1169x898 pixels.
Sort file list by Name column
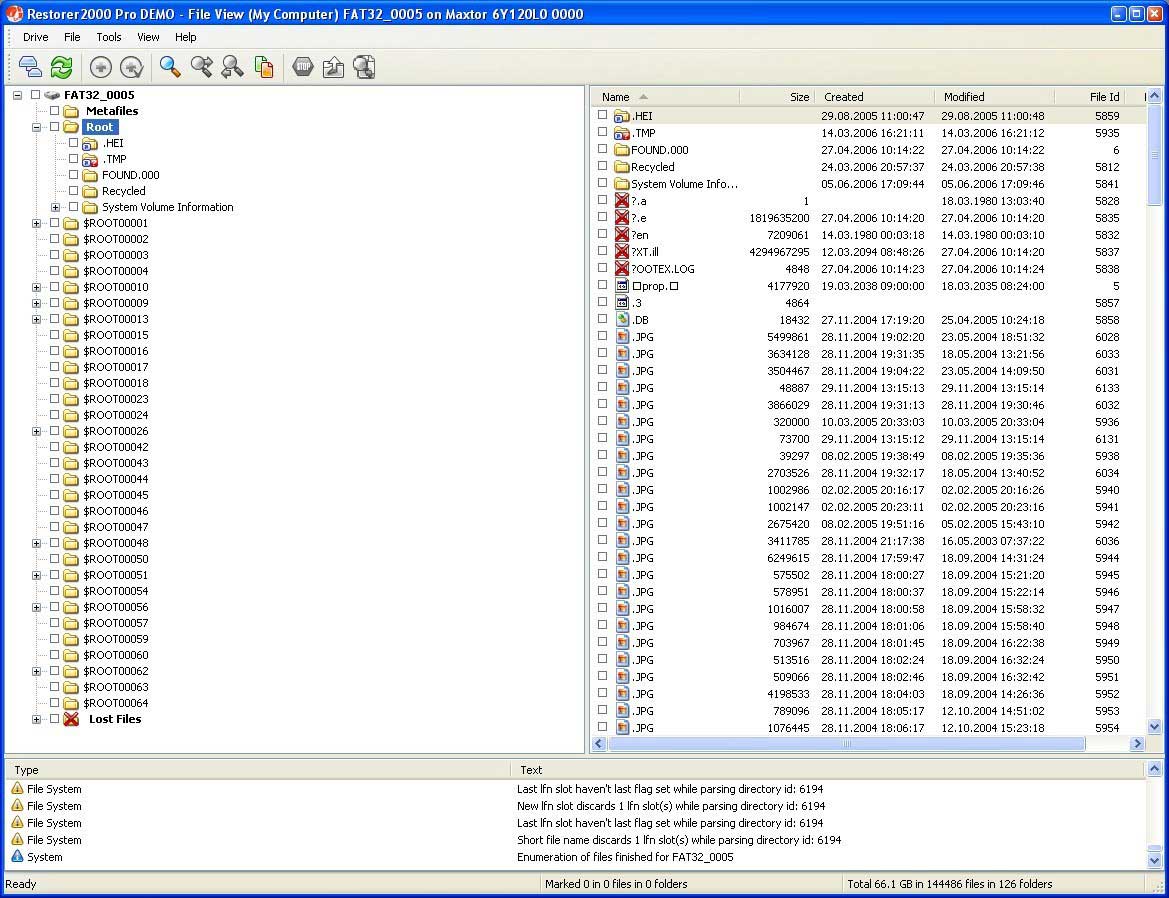(665, 97)
